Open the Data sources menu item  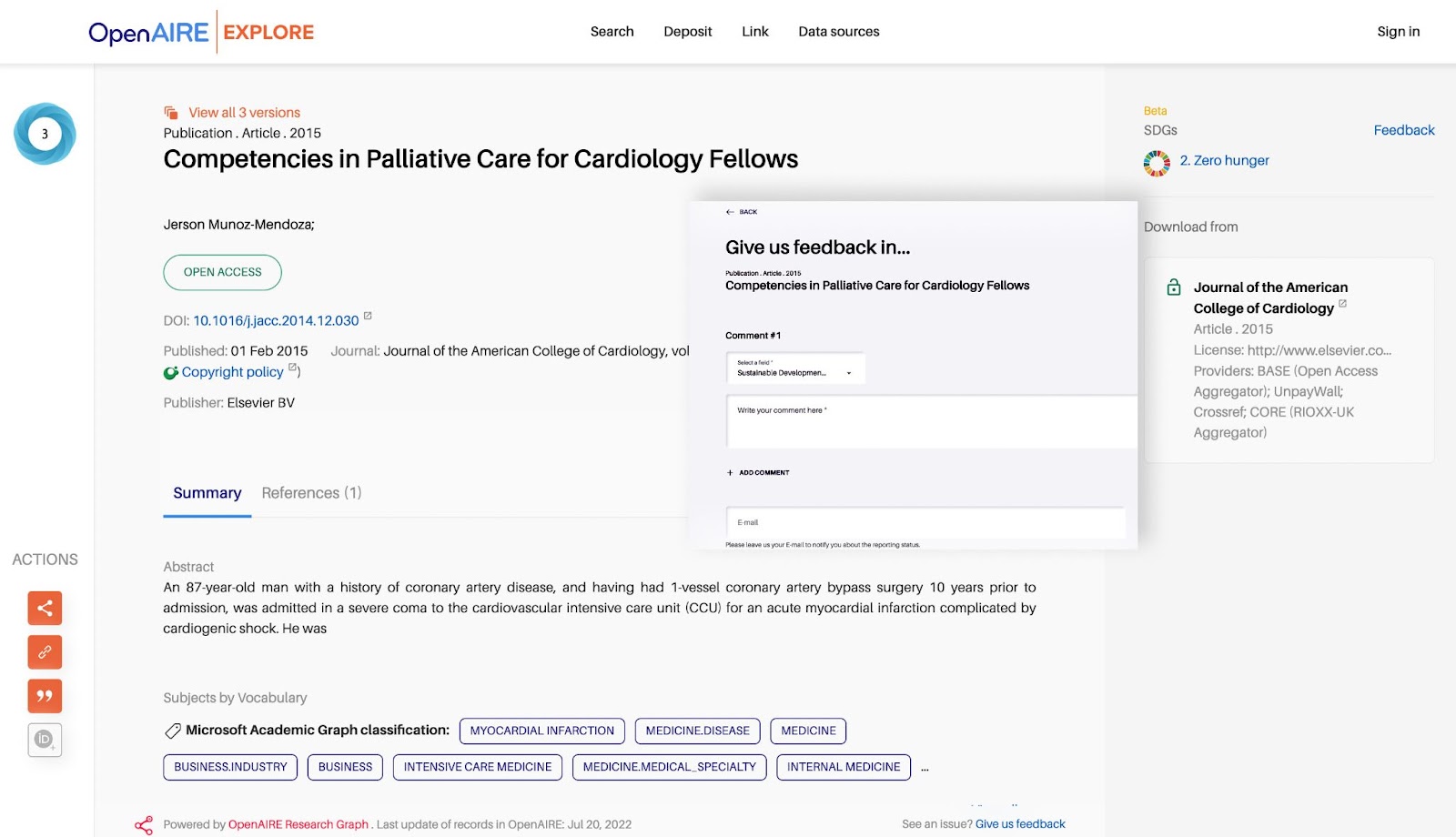[x=838, y=32]
